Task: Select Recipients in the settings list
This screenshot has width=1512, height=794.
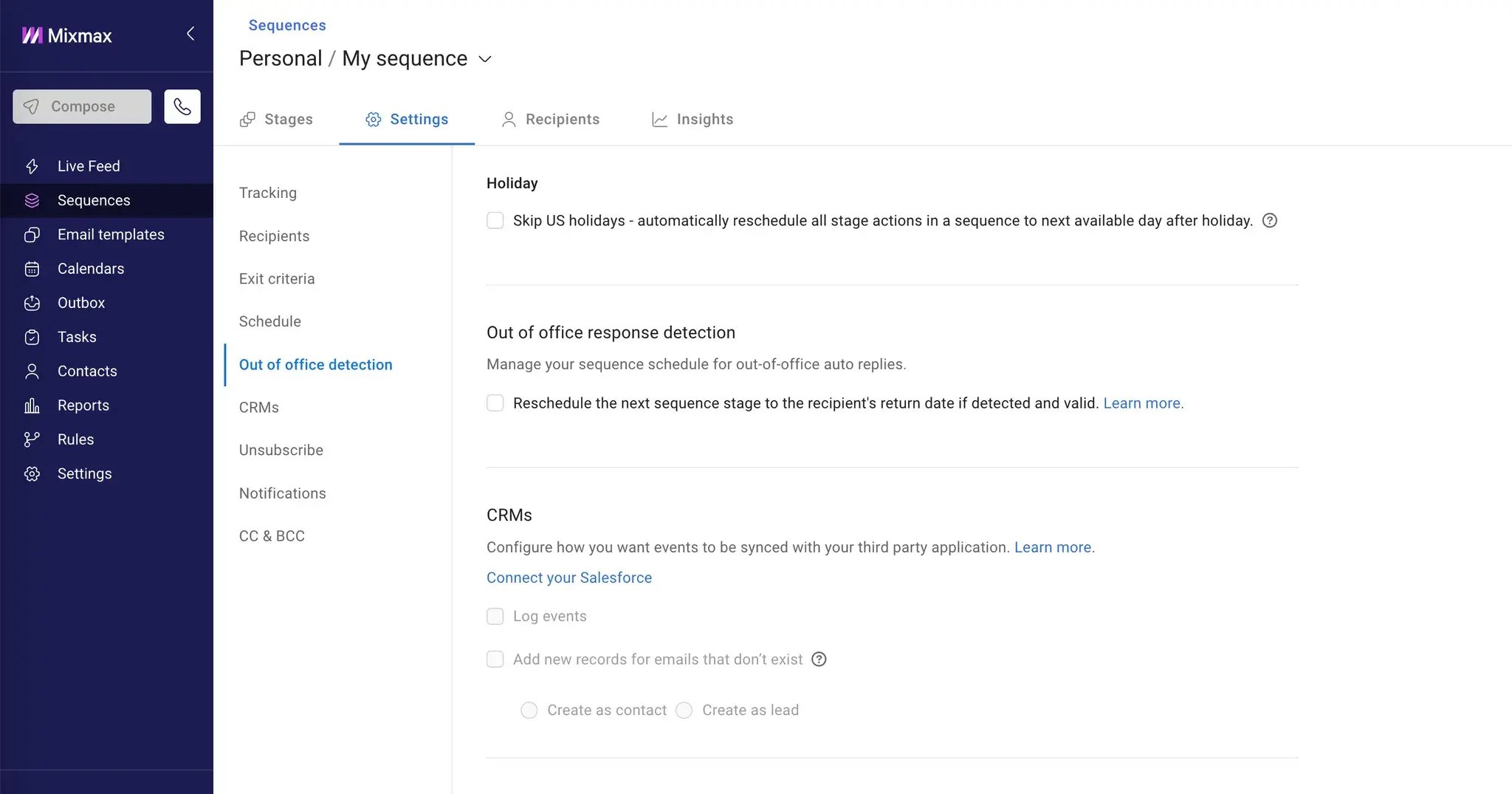Action: click(274, 236)
